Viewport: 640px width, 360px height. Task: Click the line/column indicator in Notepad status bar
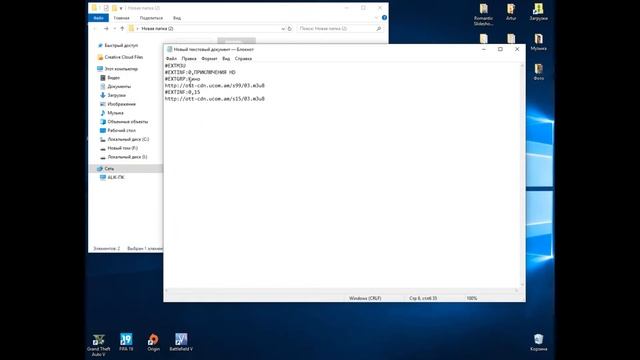pos(423,298)
